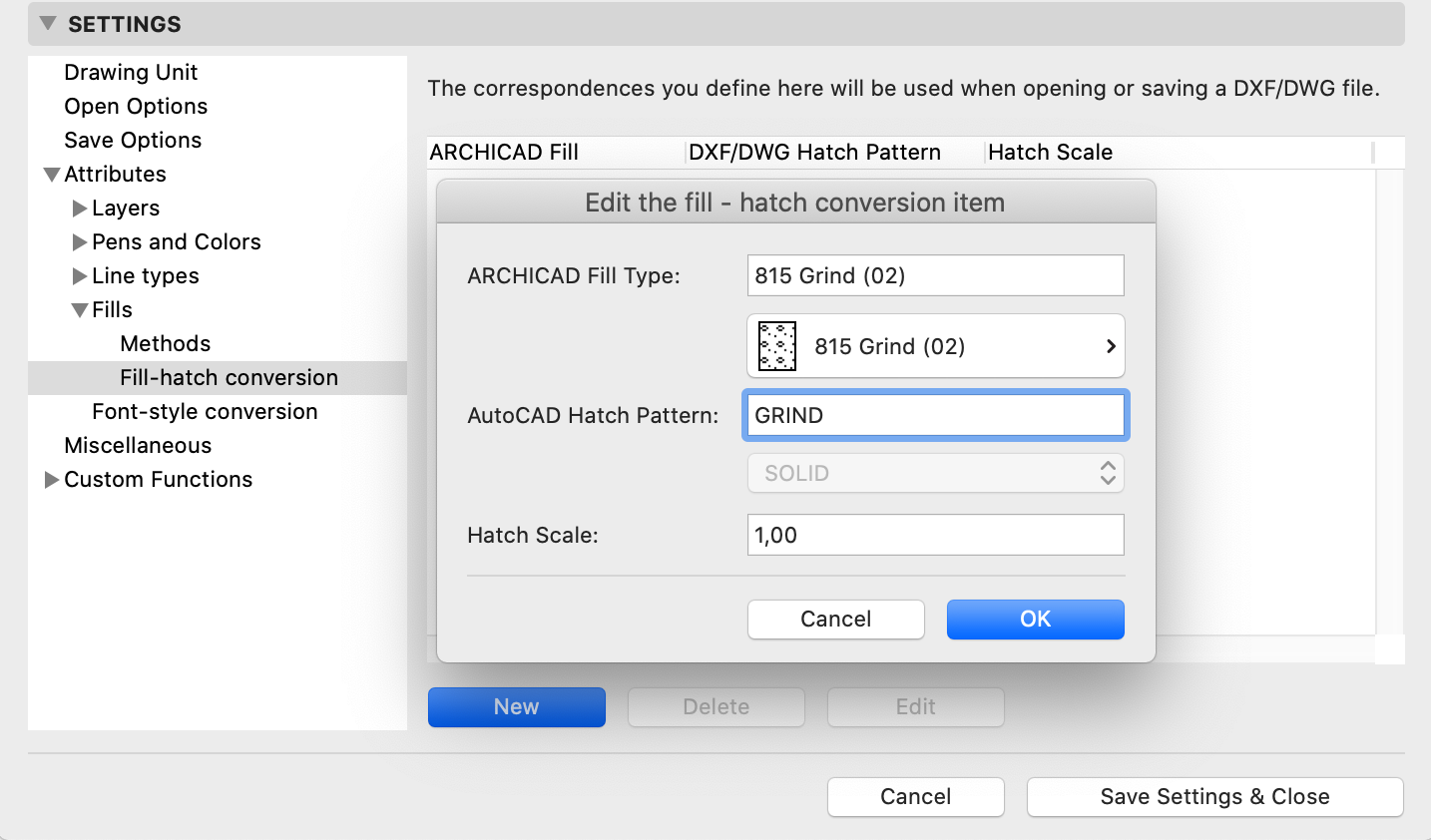
Task: Open the Miscellaneous settings page
Action: click(x=138, y=445)
